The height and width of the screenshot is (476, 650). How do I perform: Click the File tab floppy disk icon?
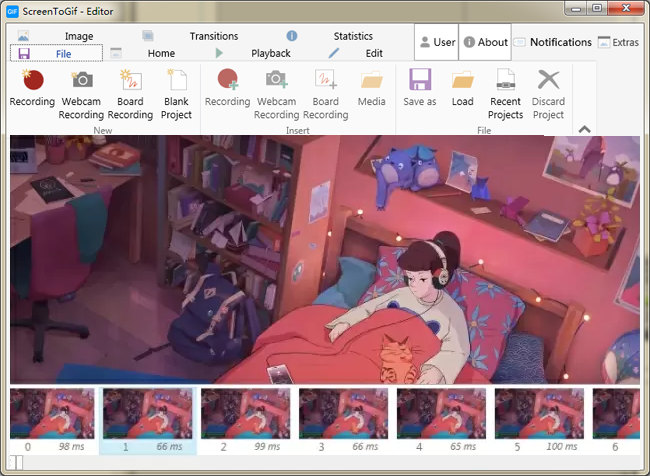click(24, 53)
